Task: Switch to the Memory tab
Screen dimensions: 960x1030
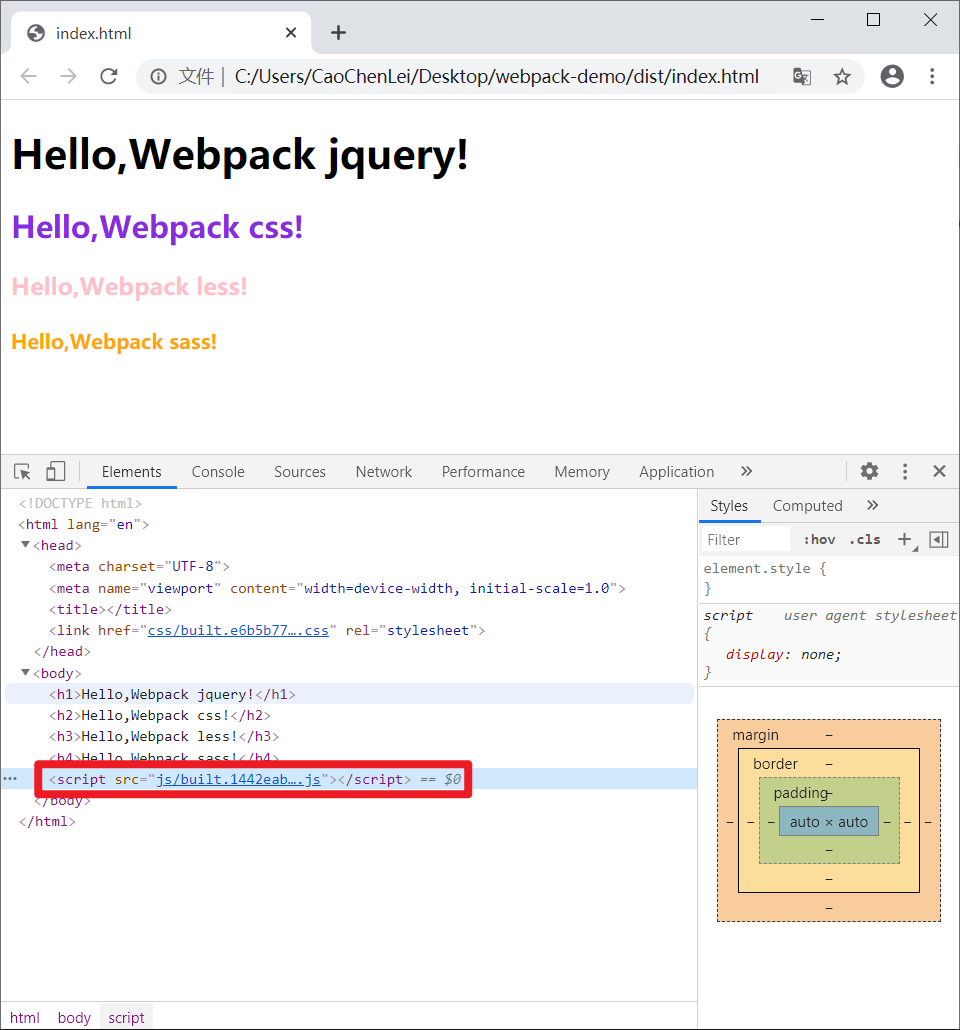Action: coord(582,472)
